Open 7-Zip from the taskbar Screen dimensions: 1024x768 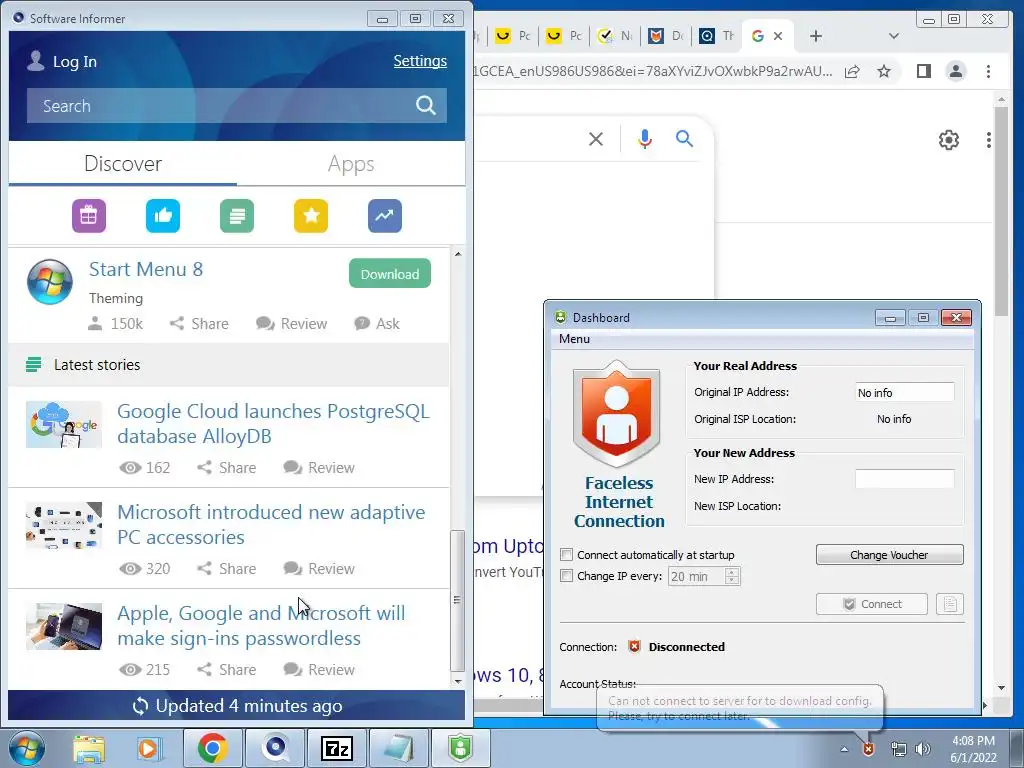click(337, 748)
